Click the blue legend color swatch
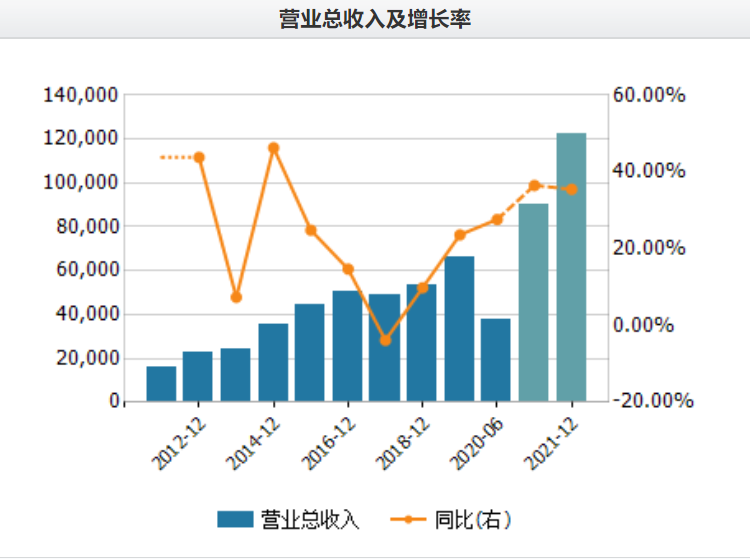Image resolution: width=750 pixels, height=559 pixels. click(235, 519)
